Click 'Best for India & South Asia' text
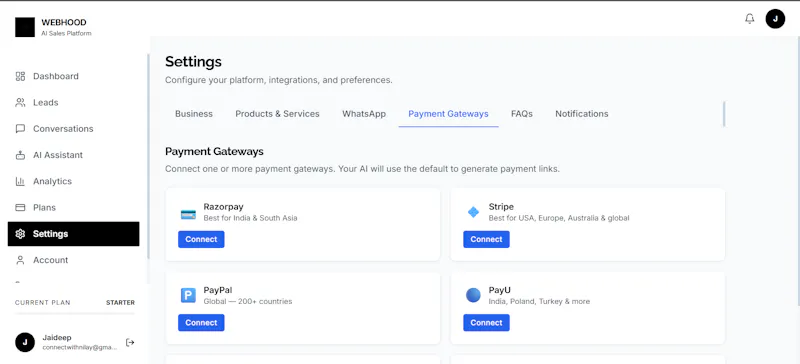 tap(251, 218)
